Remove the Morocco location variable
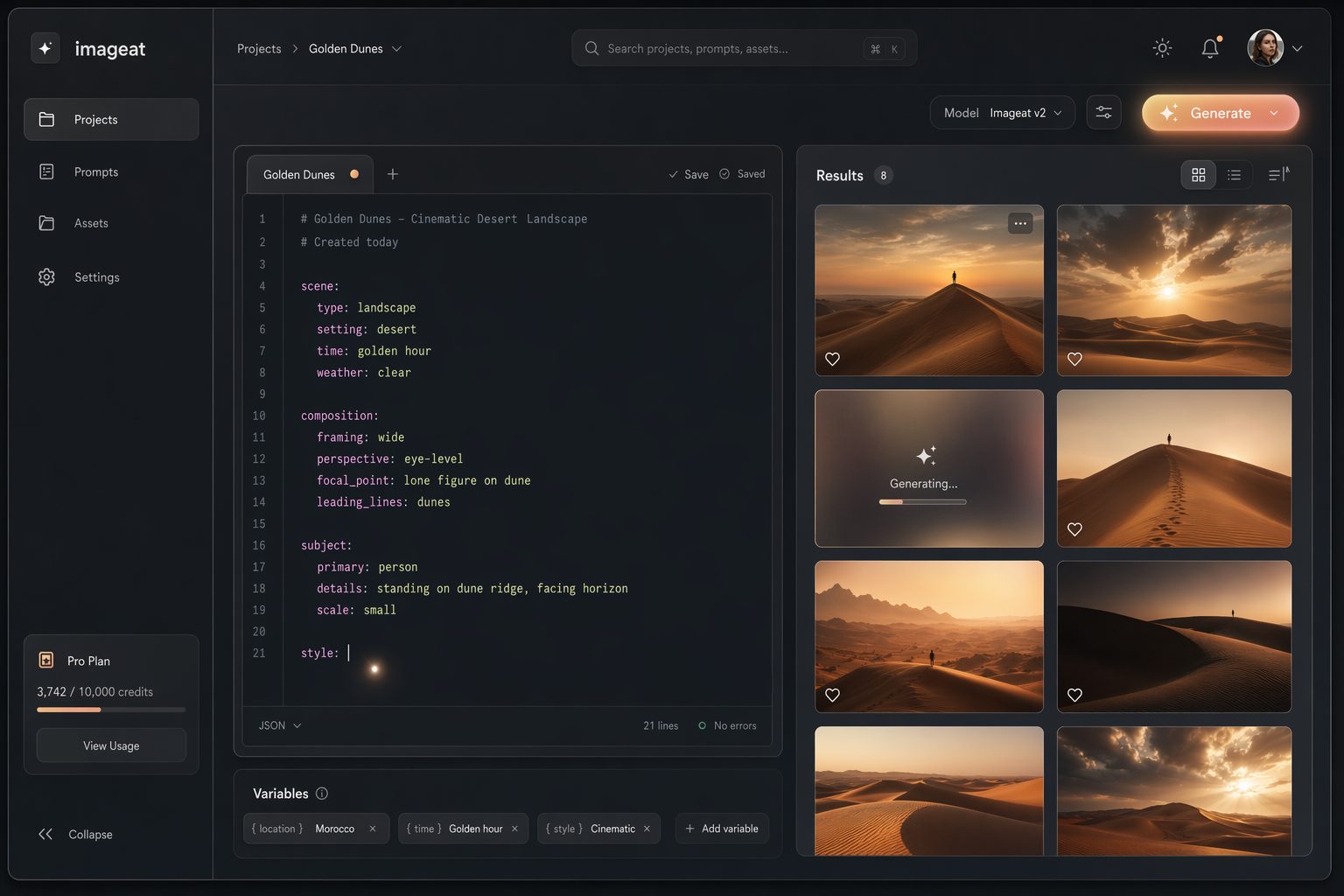The height and width of the screenshot is (896, 1344). coord(373,829)
